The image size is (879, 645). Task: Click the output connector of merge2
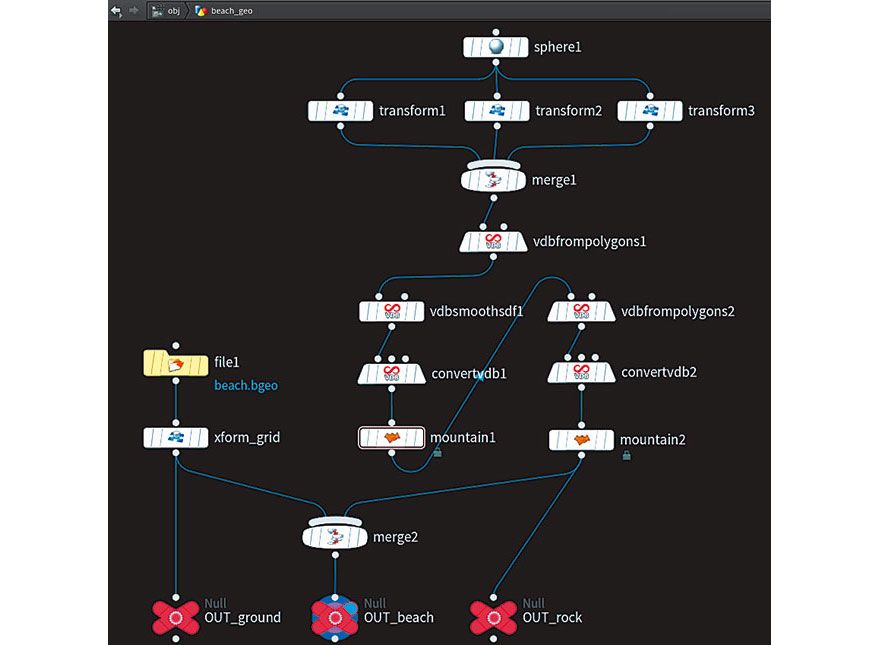[335, 555]
